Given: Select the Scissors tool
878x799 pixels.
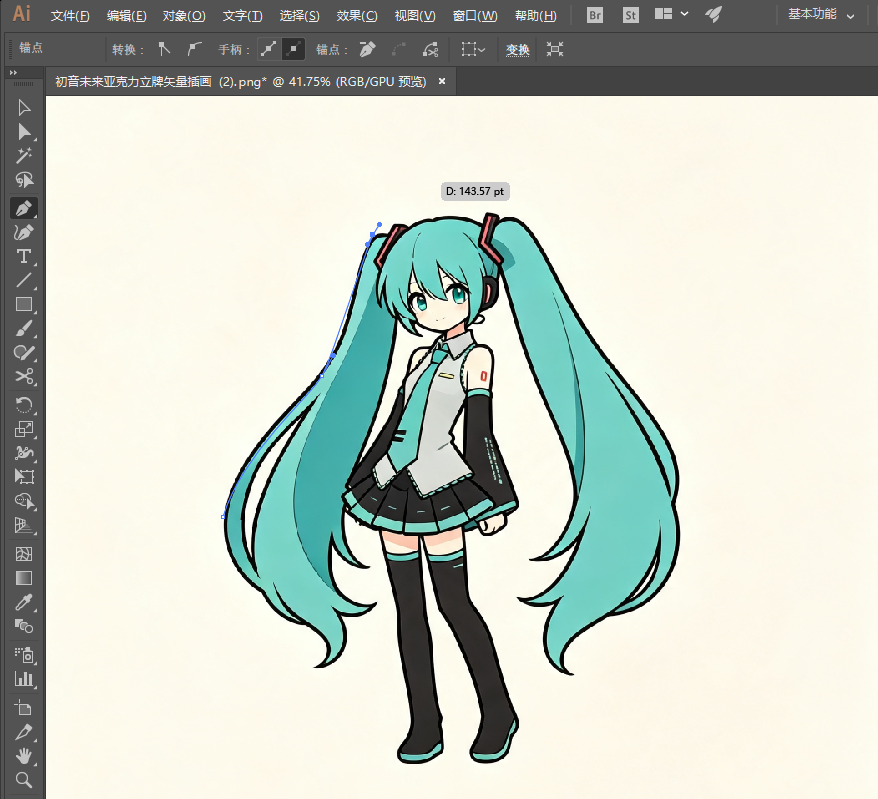Looking at the screenshot, I should click(24, 376).
